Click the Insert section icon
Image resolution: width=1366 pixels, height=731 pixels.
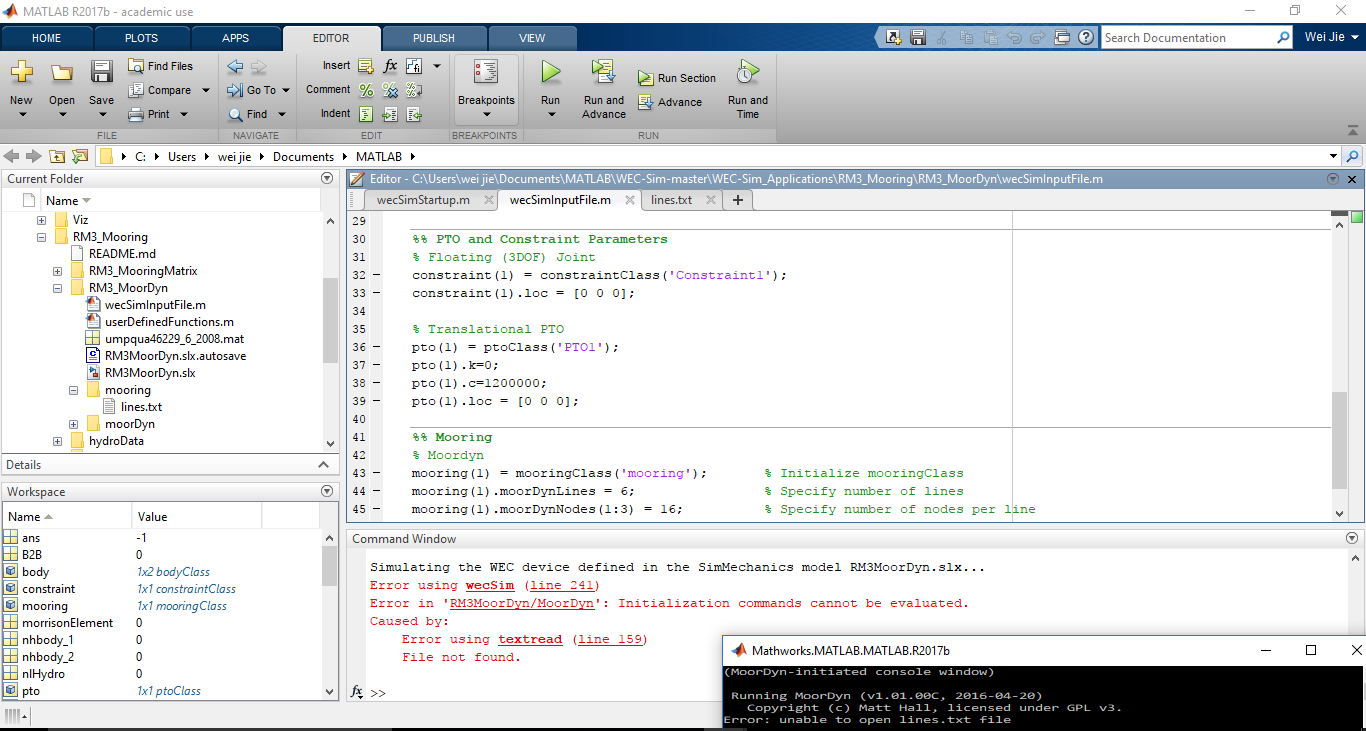pyautogui.click(x=366, y=66)
